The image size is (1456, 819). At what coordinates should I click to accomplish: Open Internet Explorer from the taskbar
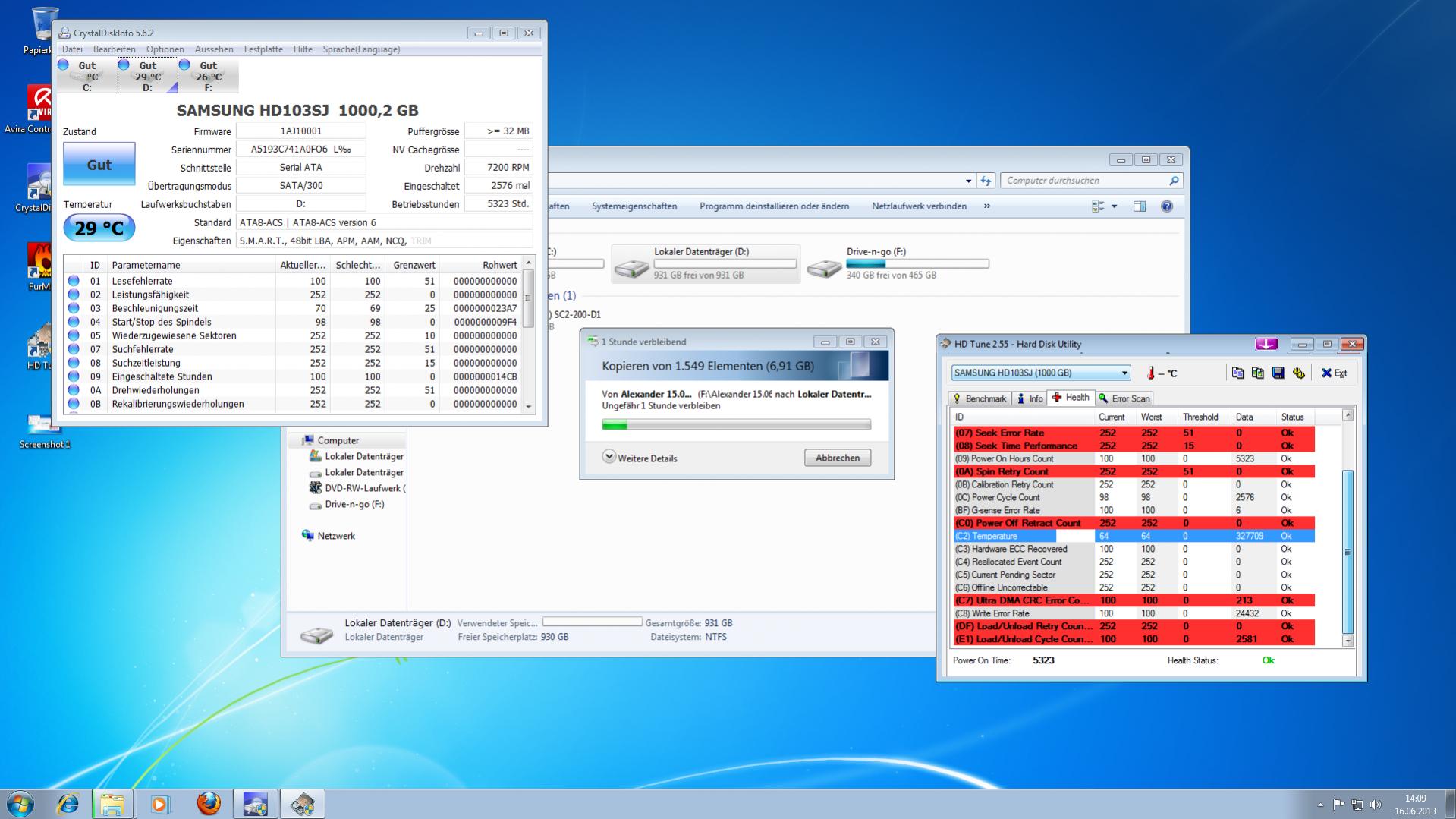coord(68,804)
